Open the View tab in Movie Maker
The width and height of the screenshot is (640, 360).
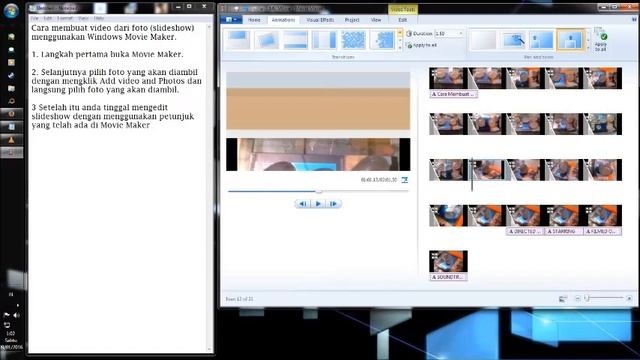[376, 20]
